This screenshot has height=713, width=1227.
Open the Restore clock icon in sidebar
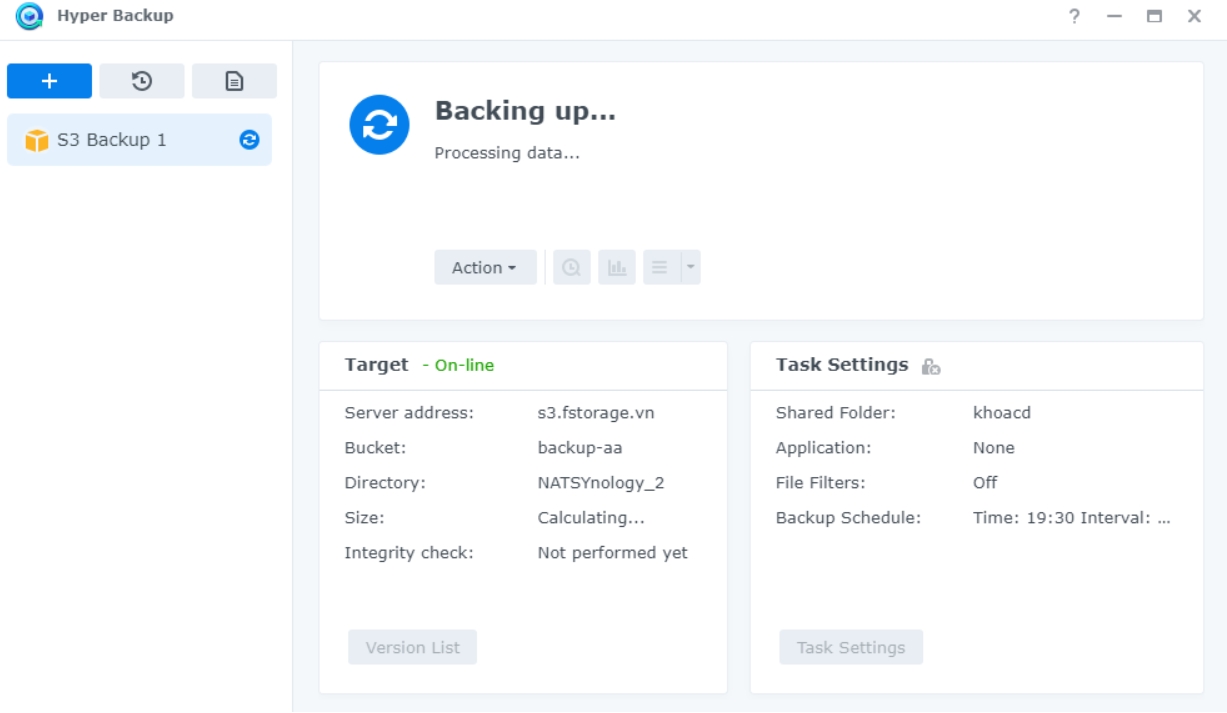coord(142,81)
